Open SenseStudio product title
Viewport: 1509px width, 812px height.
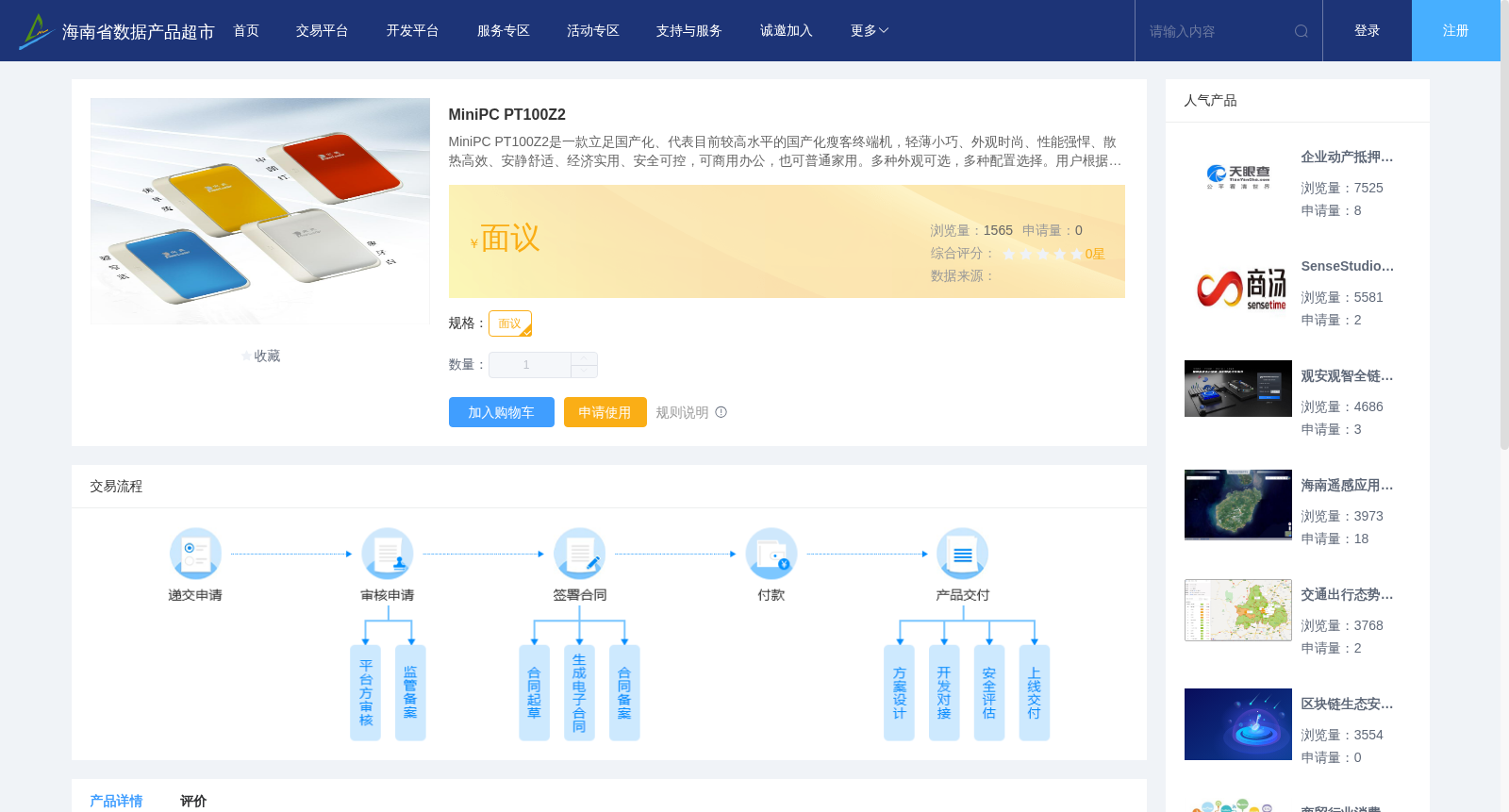pyautogui.click(x=1347, y=267)
